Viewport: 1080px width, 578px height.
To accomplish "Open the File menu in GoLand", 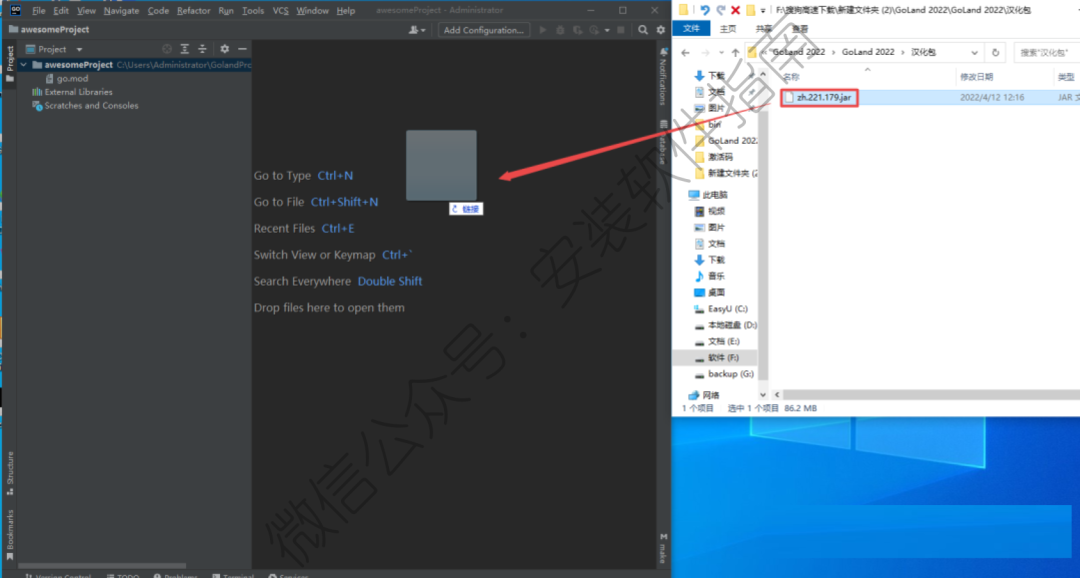I will coord(39,10).
